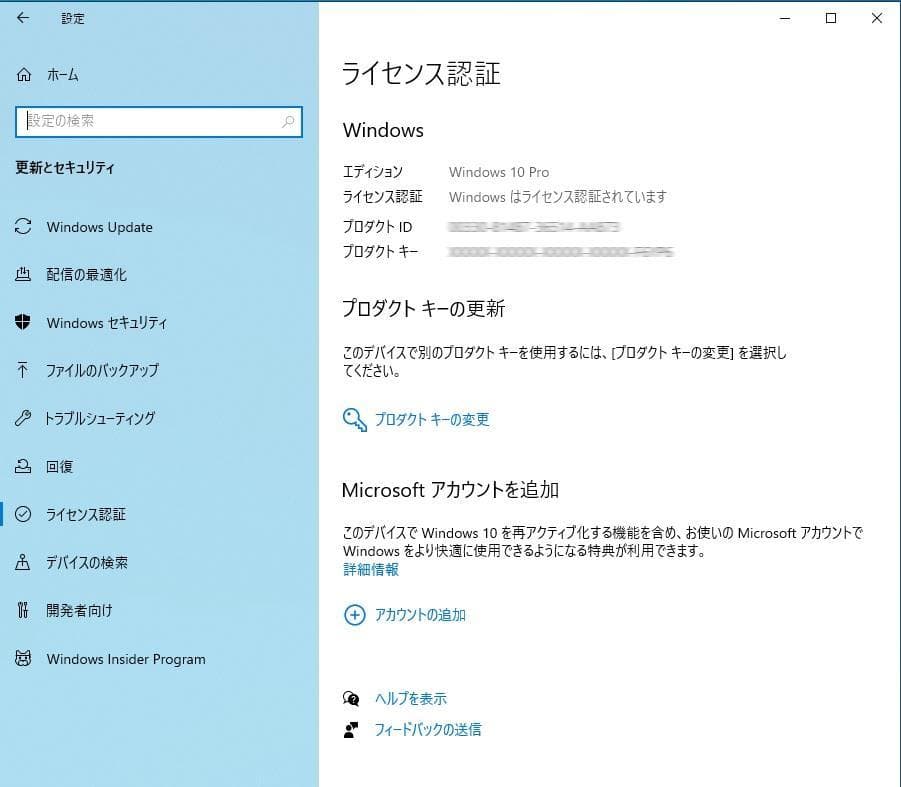Click the ライセンス認証 page title
The image size is (901, 787).
421,74
